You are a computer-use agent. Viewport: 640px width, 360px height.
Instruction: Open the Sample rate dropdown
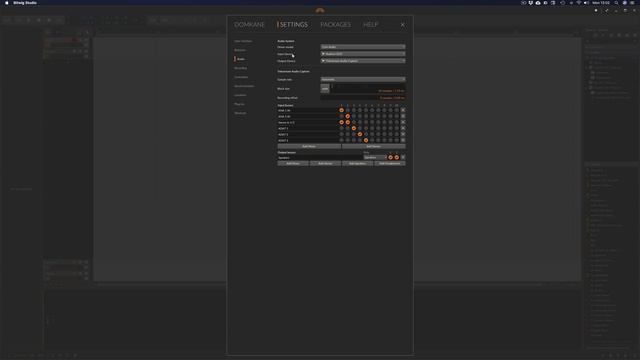[363, 80]
